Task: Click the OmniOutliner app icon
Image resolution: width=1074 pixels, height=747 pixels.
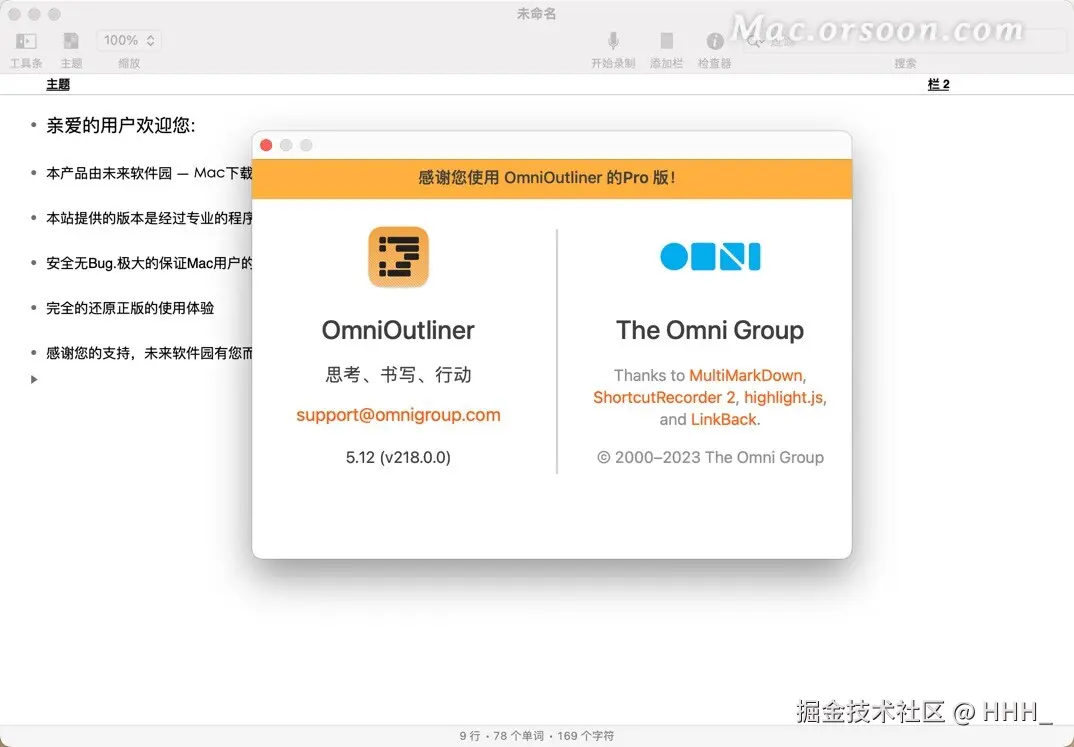Action: click(x=398, y=257)
